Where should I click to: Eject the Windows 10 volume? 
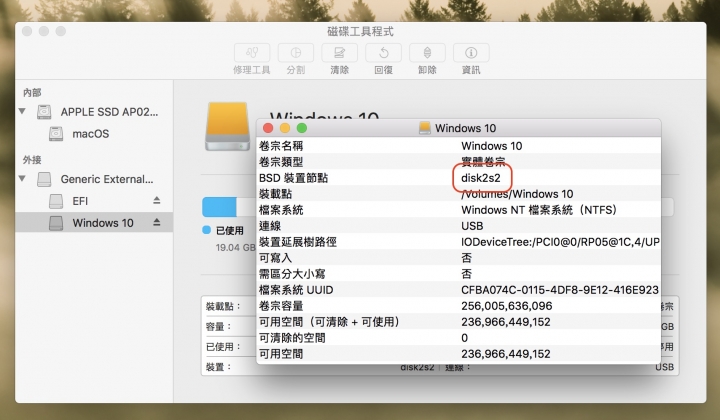157,223
